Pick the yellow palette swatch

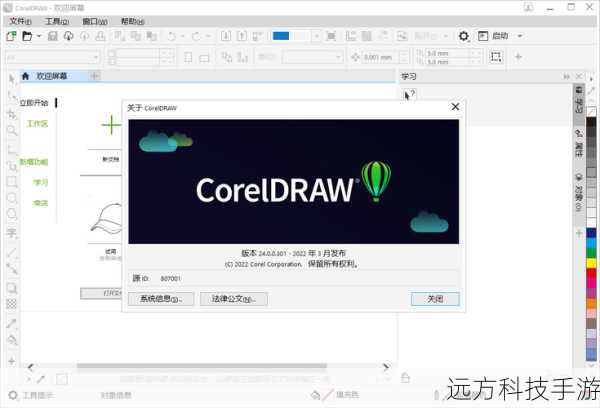point(591,263)
